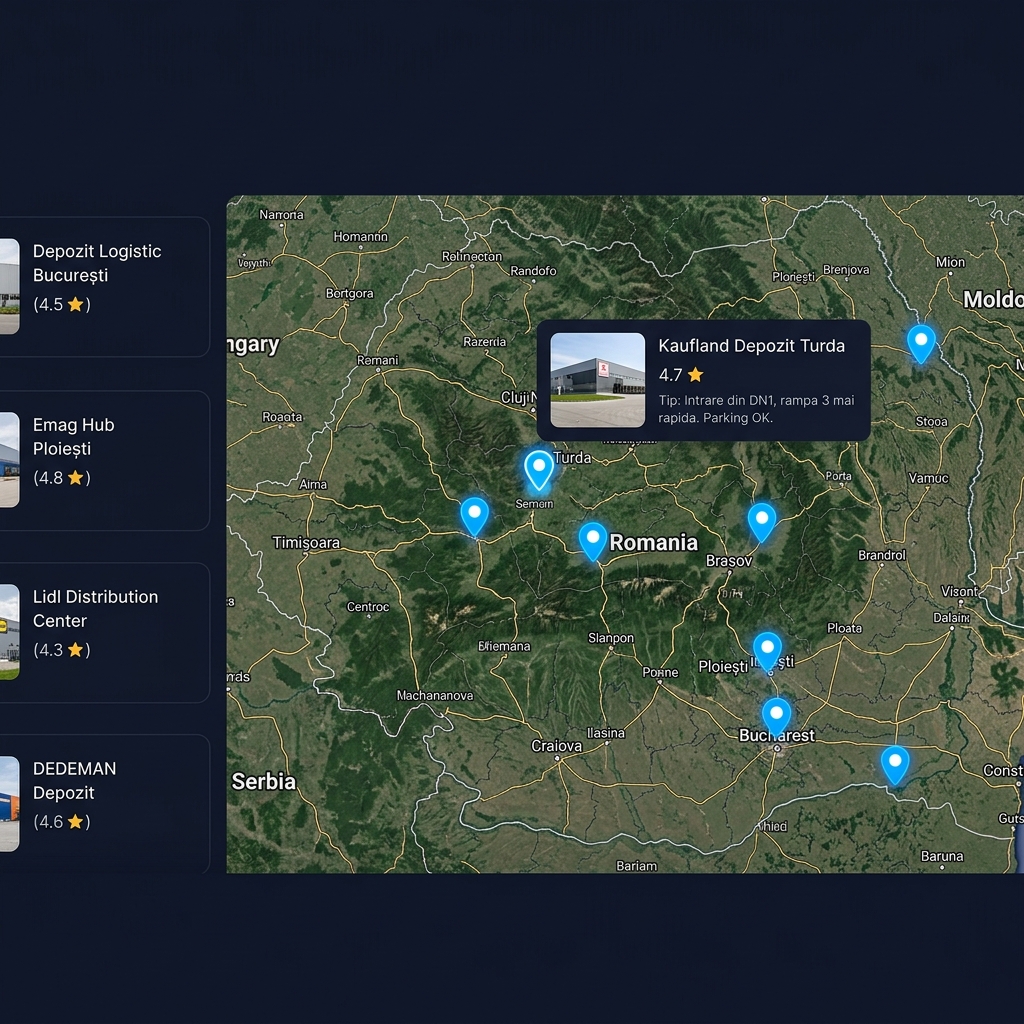Click the star beside the 4.8 rating

tap(75, 477)
